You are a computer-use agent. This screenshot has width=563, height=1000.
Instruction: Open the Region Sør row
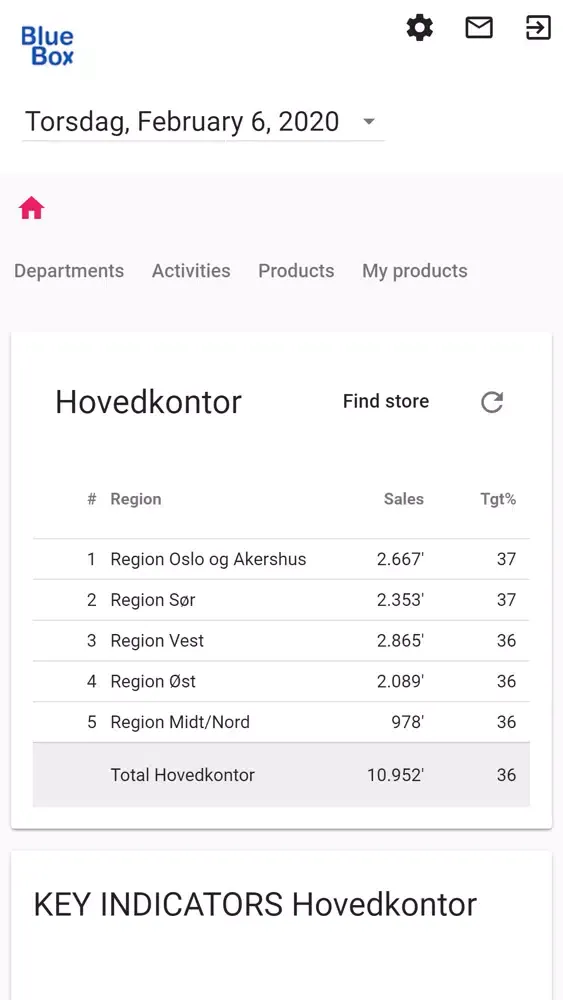pos(281,600)
